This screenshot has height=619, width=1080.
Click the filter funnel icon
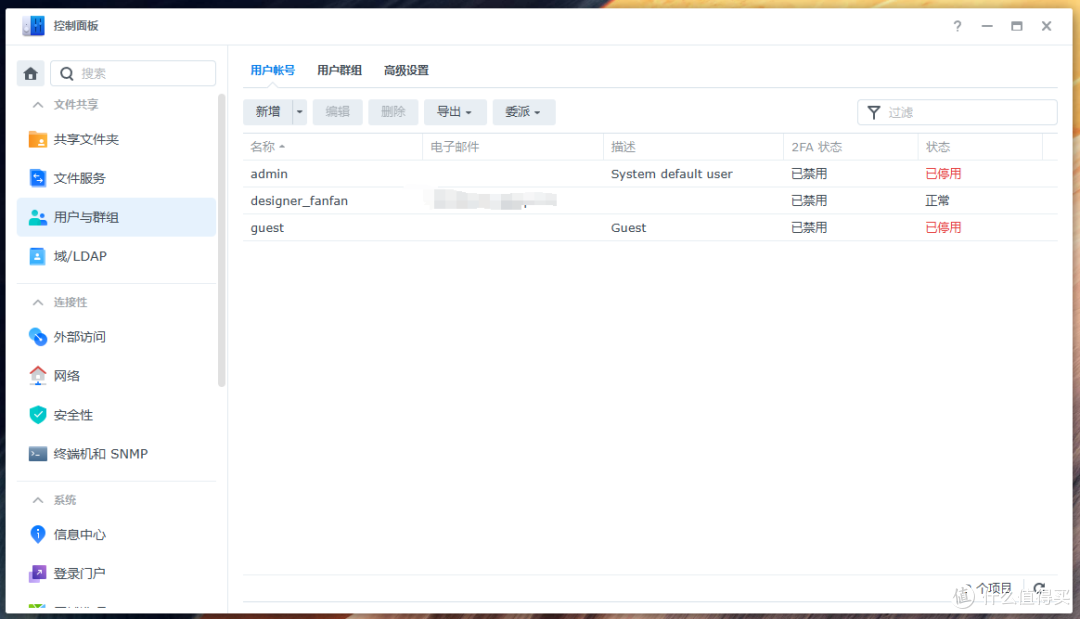pos(873,112)
